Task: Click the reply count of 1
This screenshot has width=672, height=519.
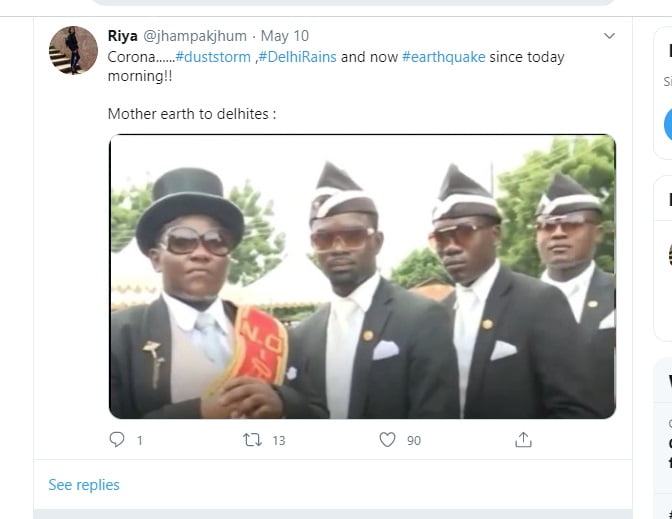Action: (140, 441)
